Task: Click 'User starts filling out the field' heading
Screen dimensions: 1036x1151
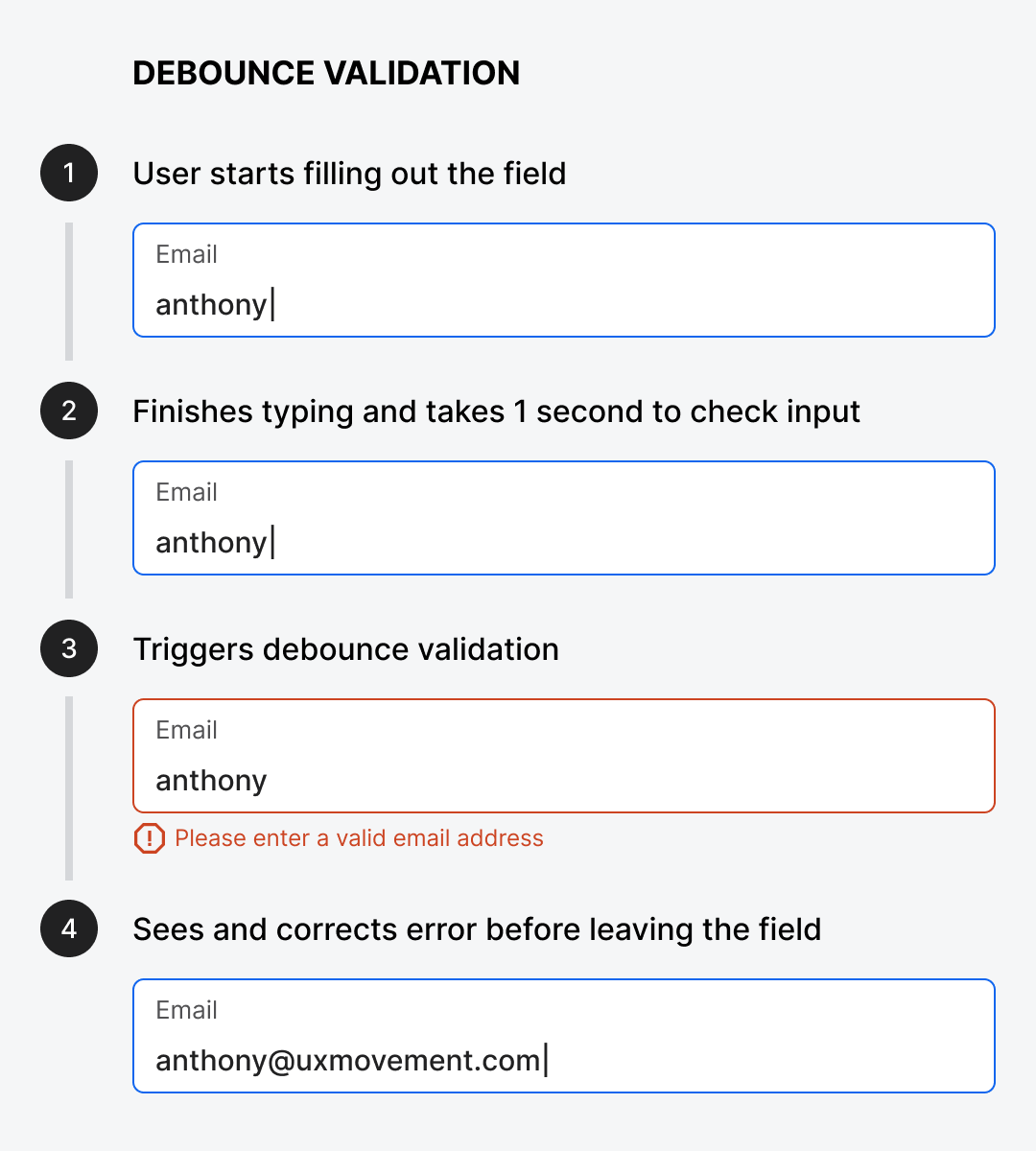Action: (349, 174)
